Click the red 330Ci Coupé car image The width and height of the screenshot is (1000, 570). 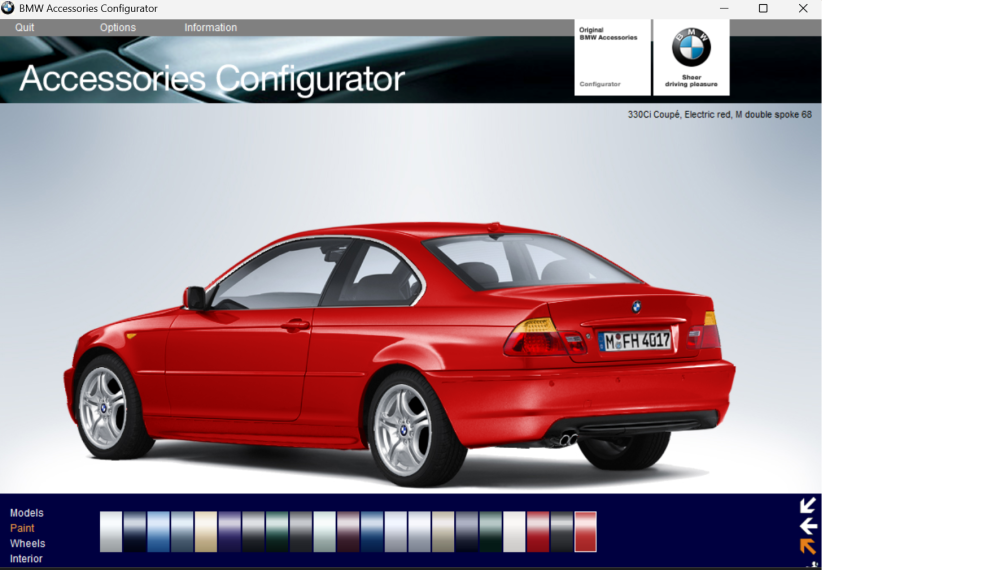click(x=400, y=340)
